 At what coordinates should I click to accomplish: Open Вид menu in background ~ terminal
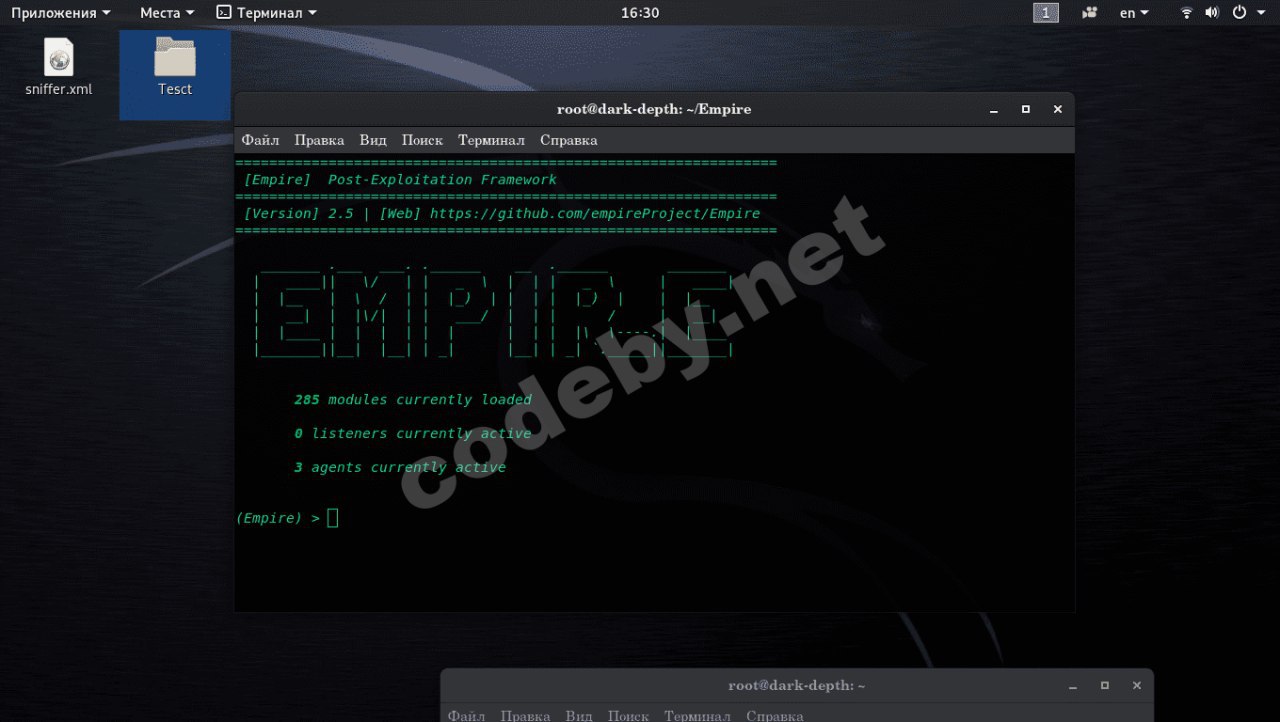click(579, 715)
